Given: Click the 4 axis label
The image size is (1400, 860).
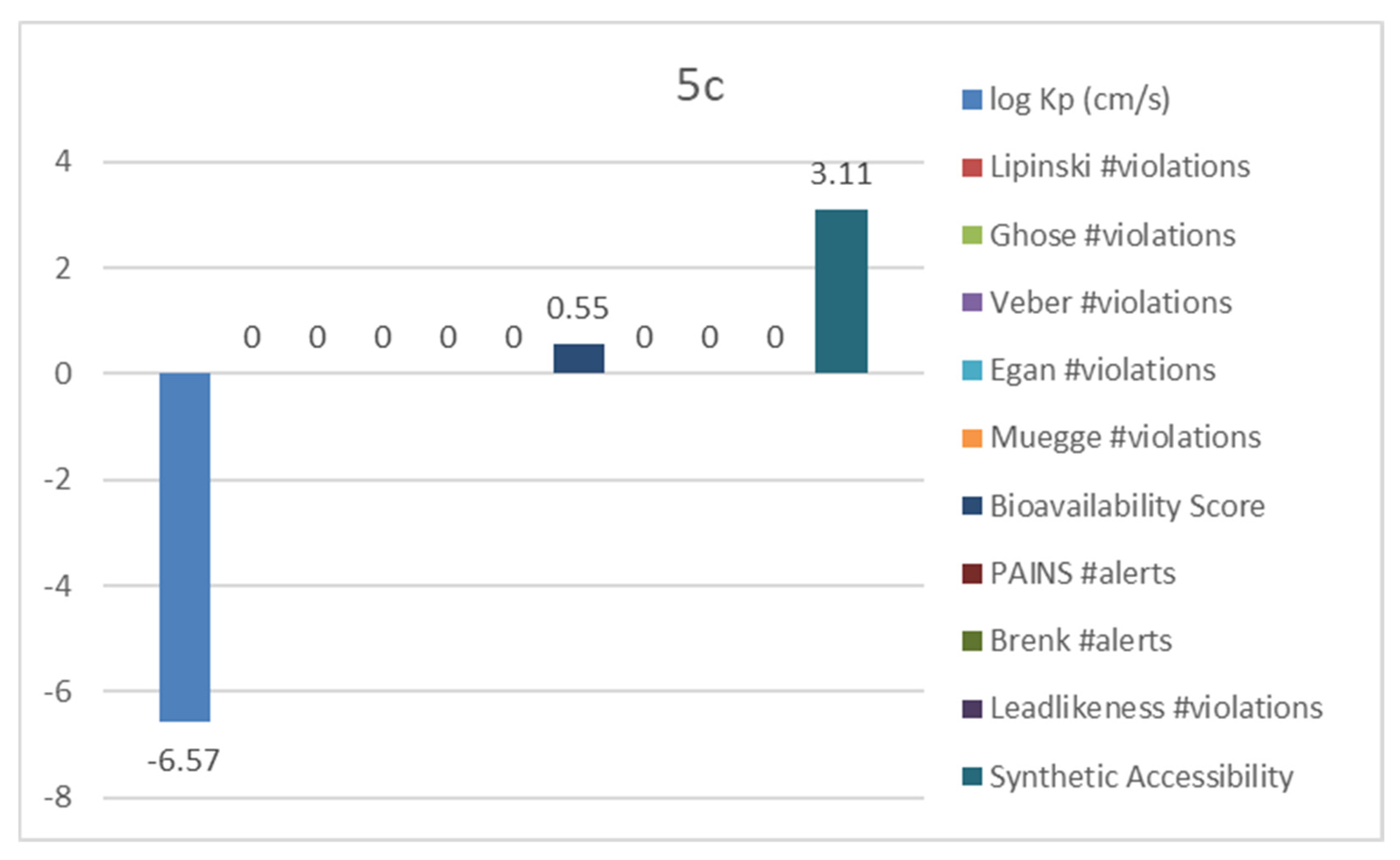Looking at the screenshot, I should (62, 162).
